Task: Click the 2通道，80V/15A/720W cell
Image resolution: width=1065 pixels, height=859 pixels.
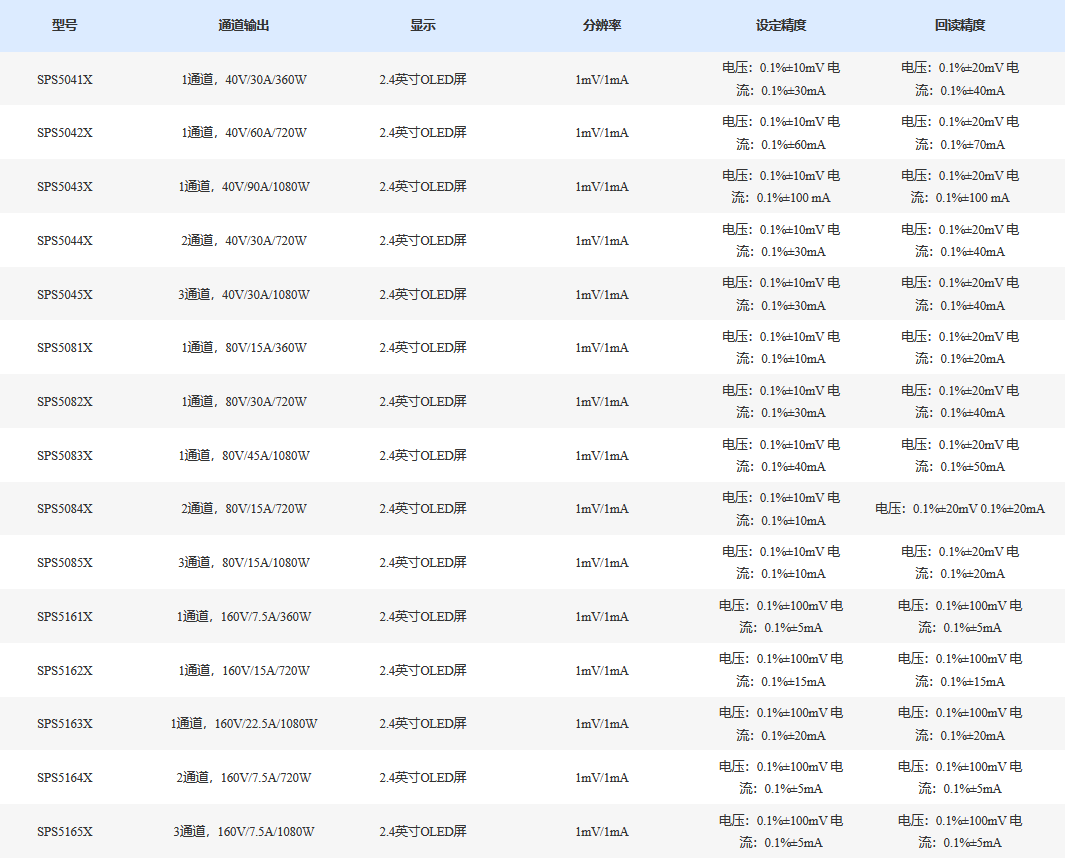Action: tap(244, 509)
